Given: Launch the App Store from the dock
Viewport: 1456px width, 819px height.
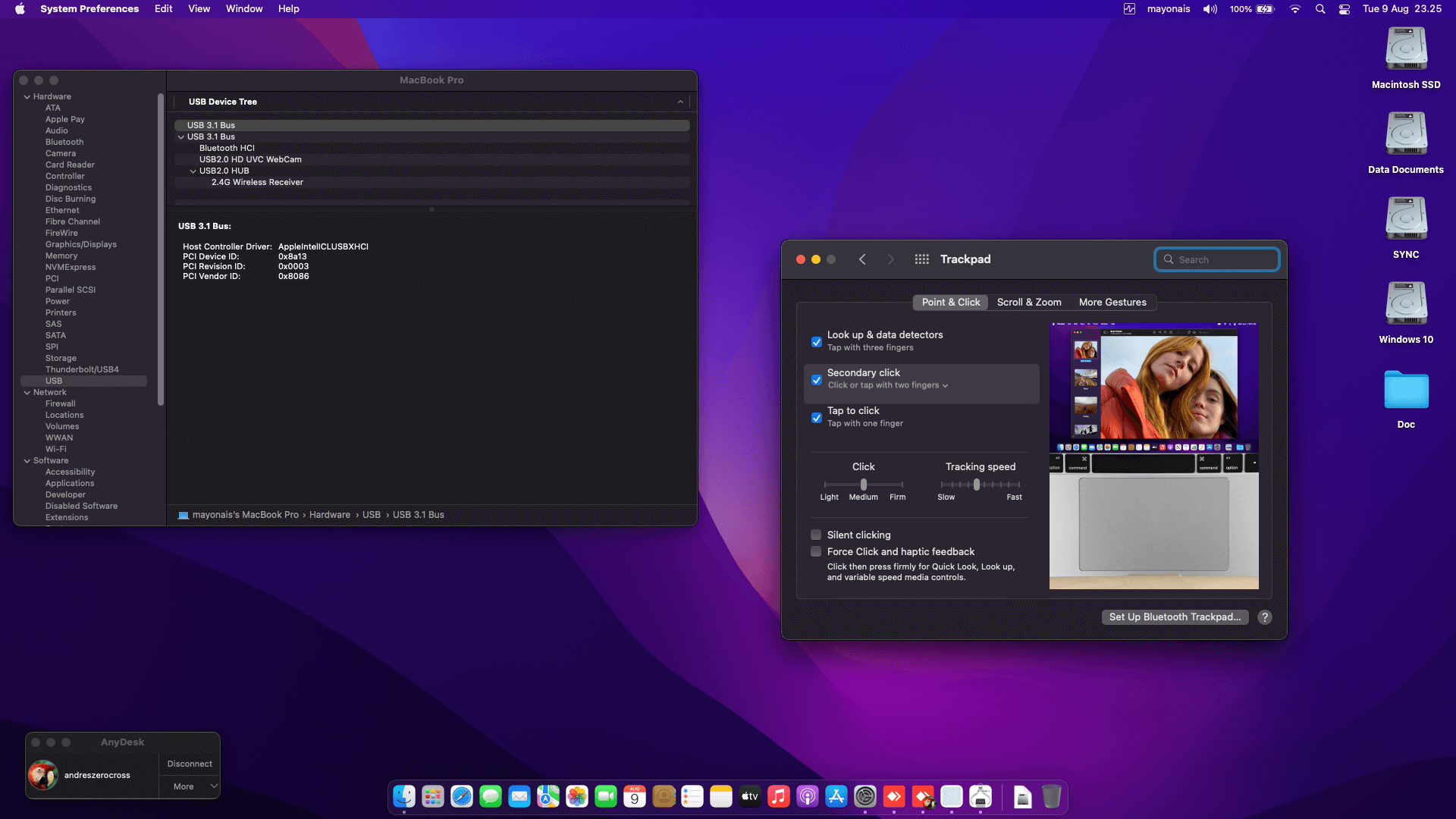Looking at the screenshot, I should click(x=836, y=796).
